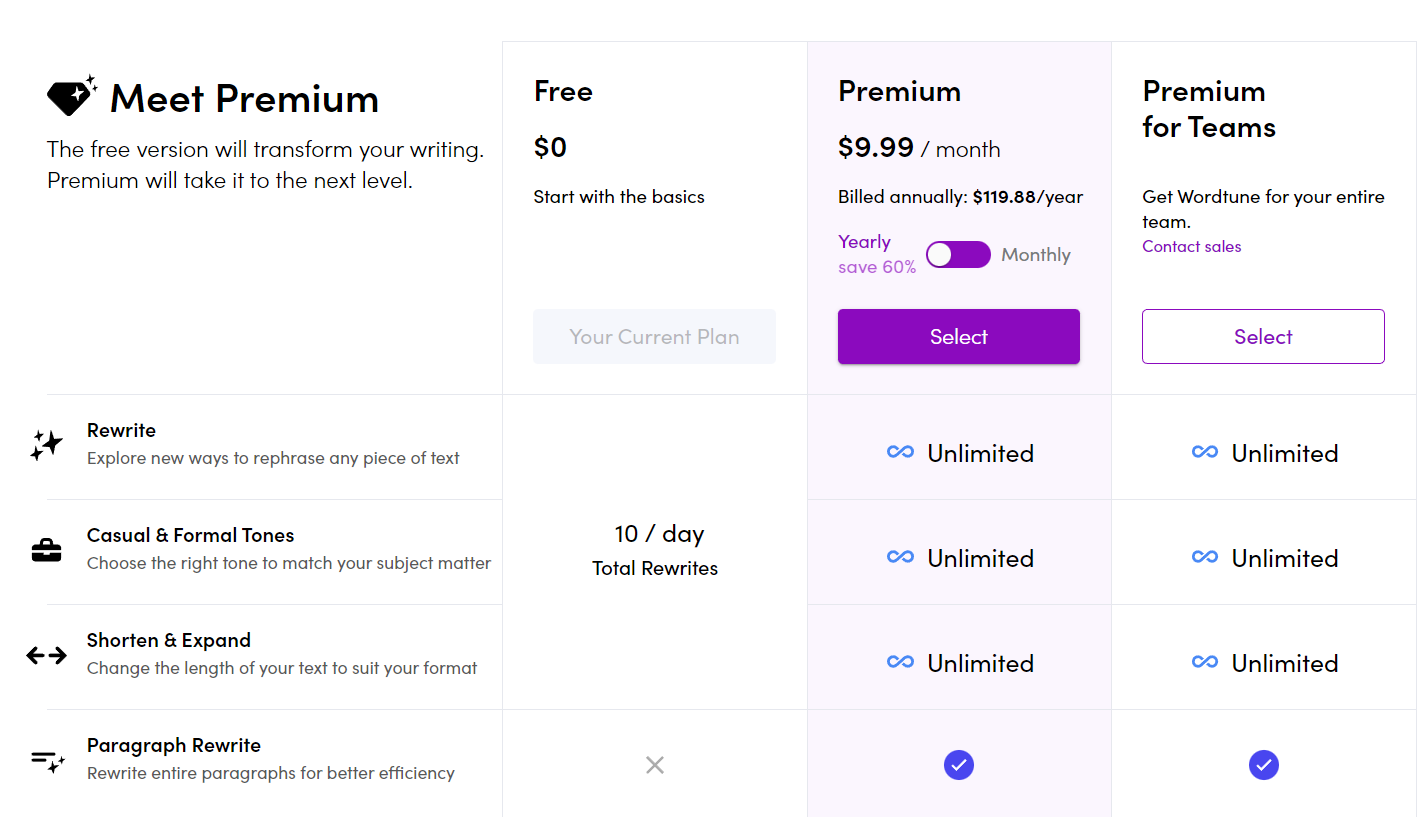
Task: Click the 10 / day Total Rewrites cell
Action: point(655,550)
